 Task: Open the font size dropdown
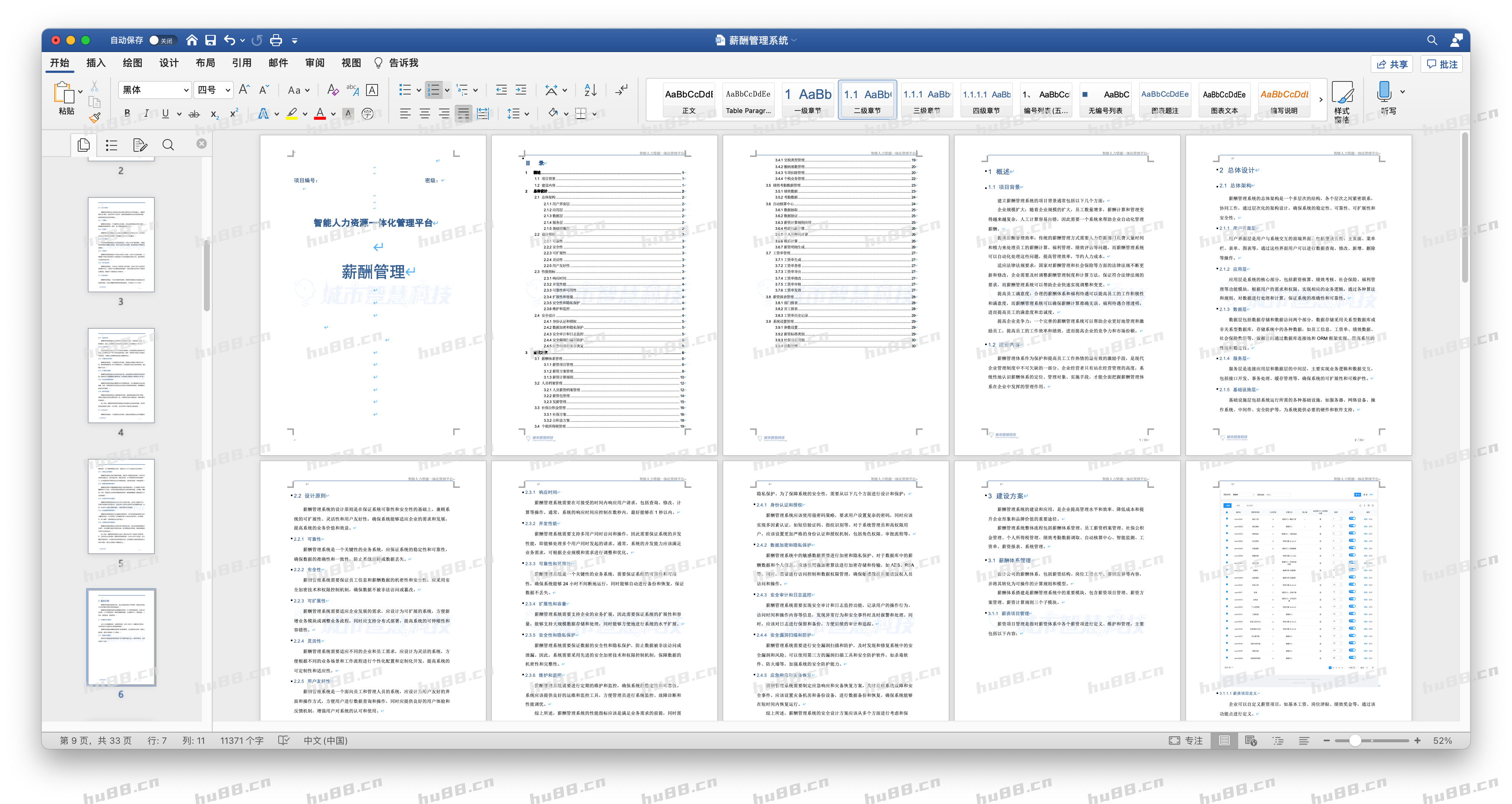point(228,90)
